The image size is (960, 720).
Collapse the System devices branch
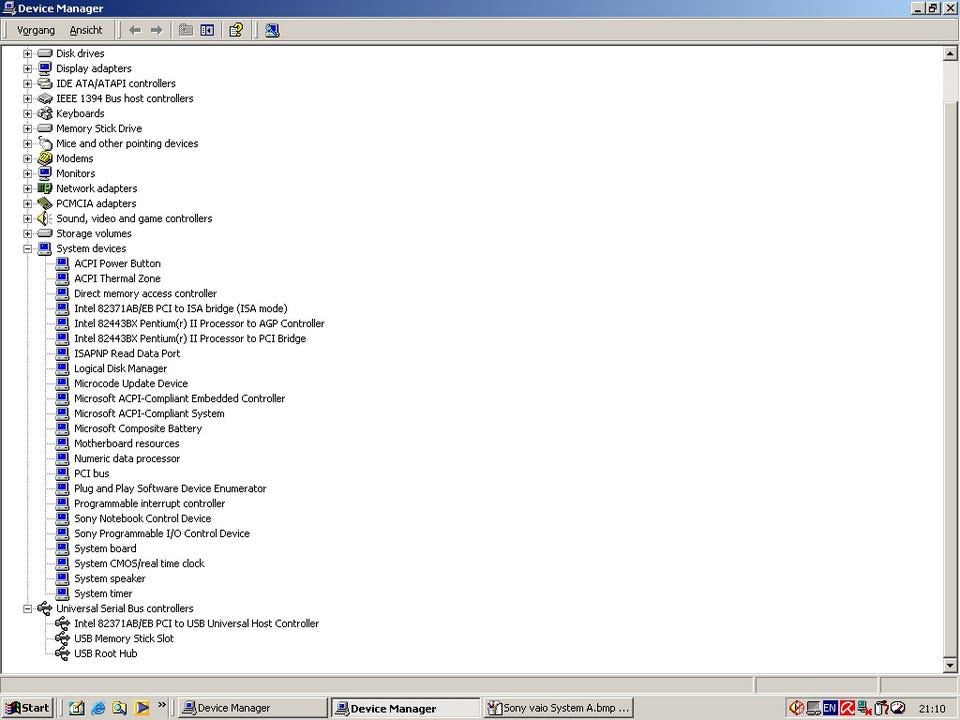point(28,249)
